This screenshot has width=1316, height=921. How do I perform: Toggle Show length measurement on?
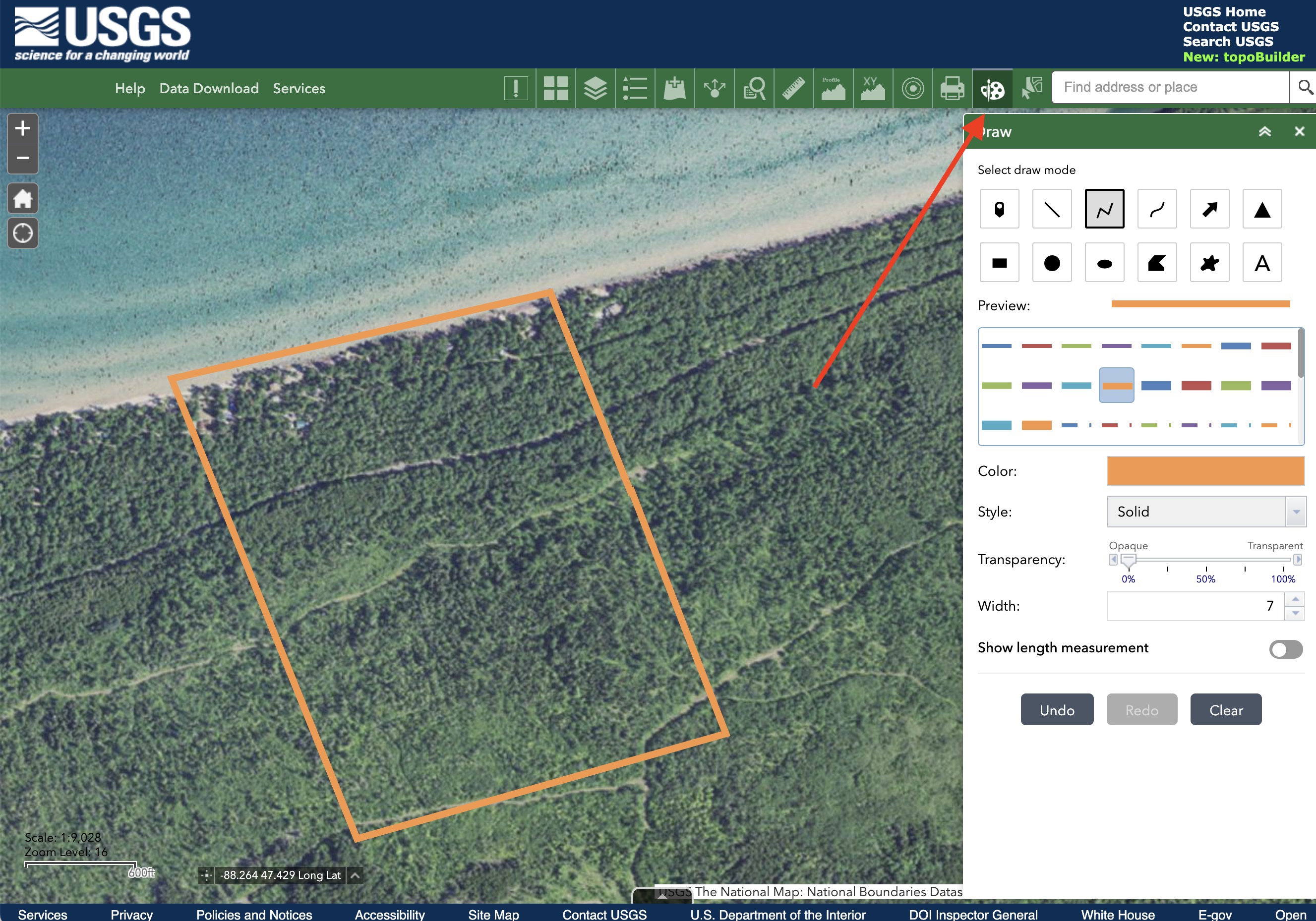(1283, 648)
